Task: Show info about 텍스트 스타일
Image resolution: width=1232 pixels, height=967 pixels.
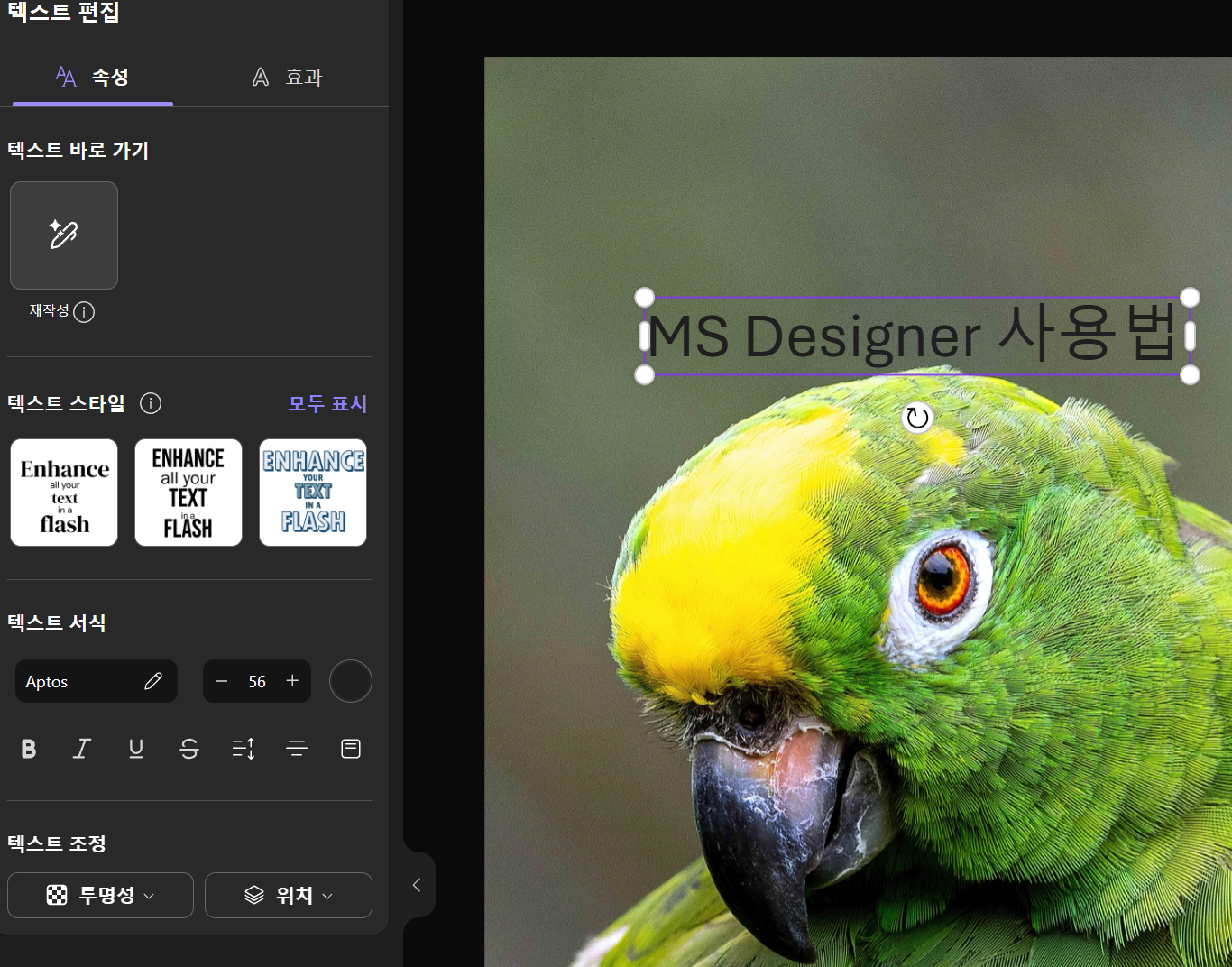Action: 151,403
